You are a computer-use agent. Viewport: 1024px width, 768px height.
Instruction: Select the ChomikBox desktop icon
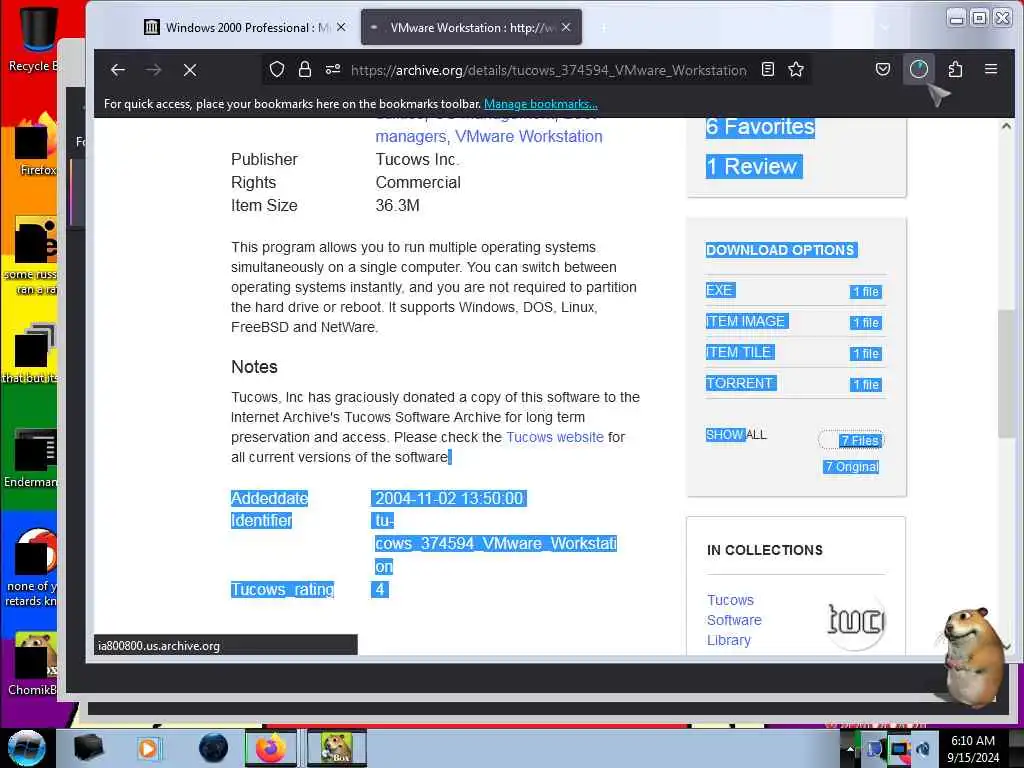(33, 665)
